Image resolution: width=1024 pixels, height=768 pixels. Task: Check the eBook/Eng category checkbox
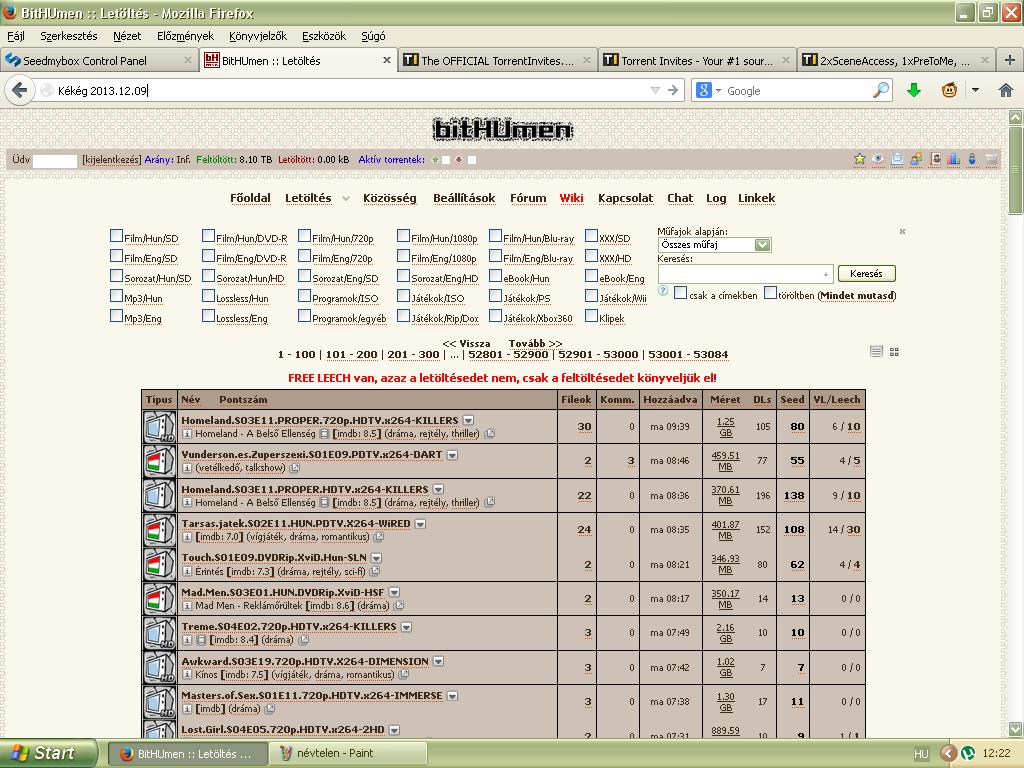pos(592,276)
